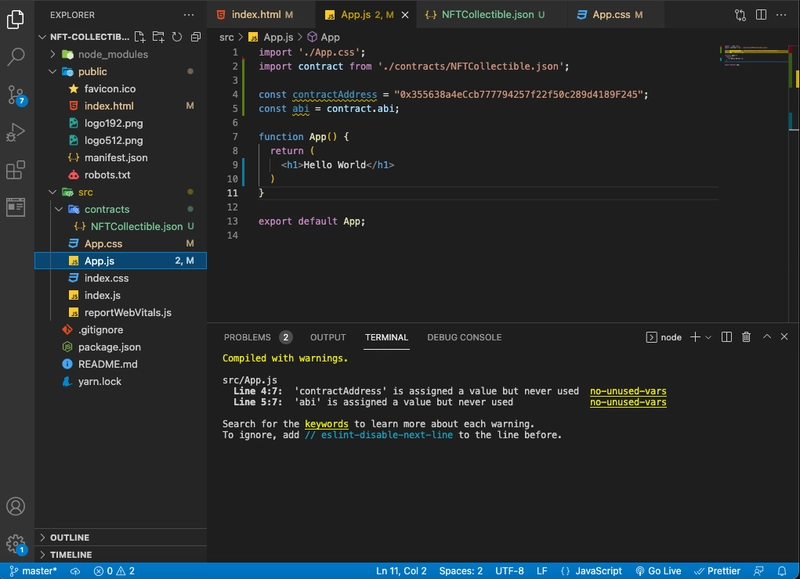This screenshot has height=579, width=800.
Task: Expand the node_modules folder
Action: coord(53,54)
